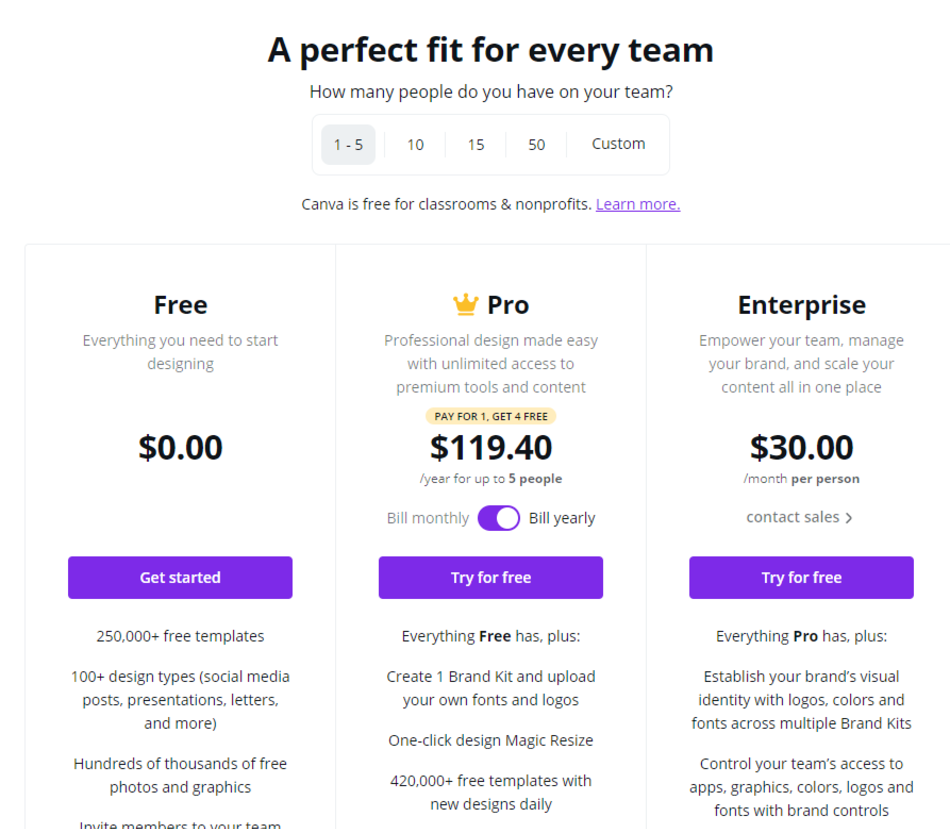
Task: Click the Pro plan heading
Action: 508,305
